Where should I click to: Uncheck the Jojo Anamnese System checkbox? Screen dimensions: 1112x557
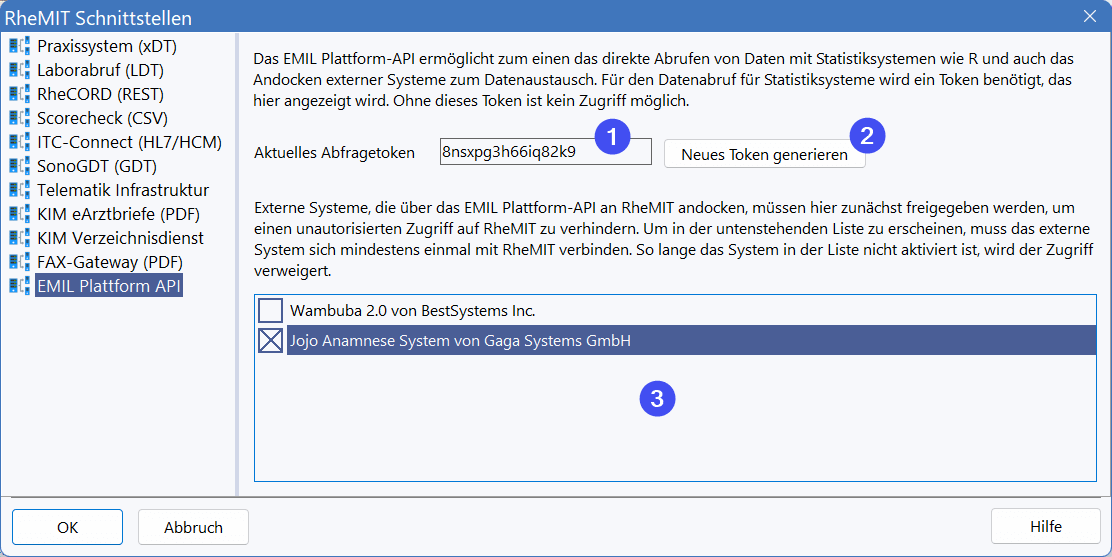coord(271,341)
